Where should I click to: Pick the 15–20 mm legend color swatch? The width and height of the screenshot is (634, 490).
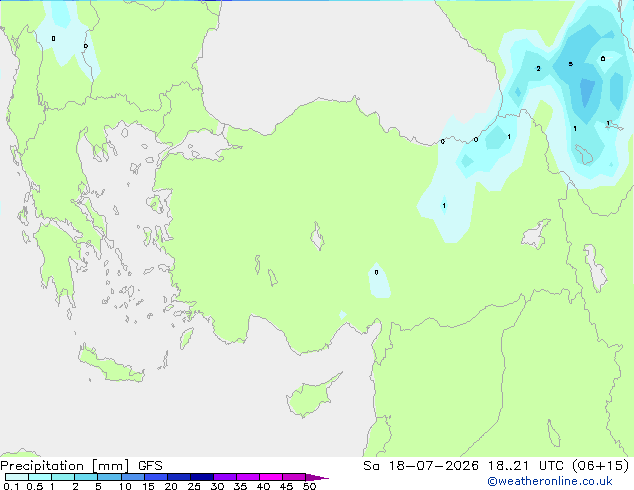coord(156,477)
